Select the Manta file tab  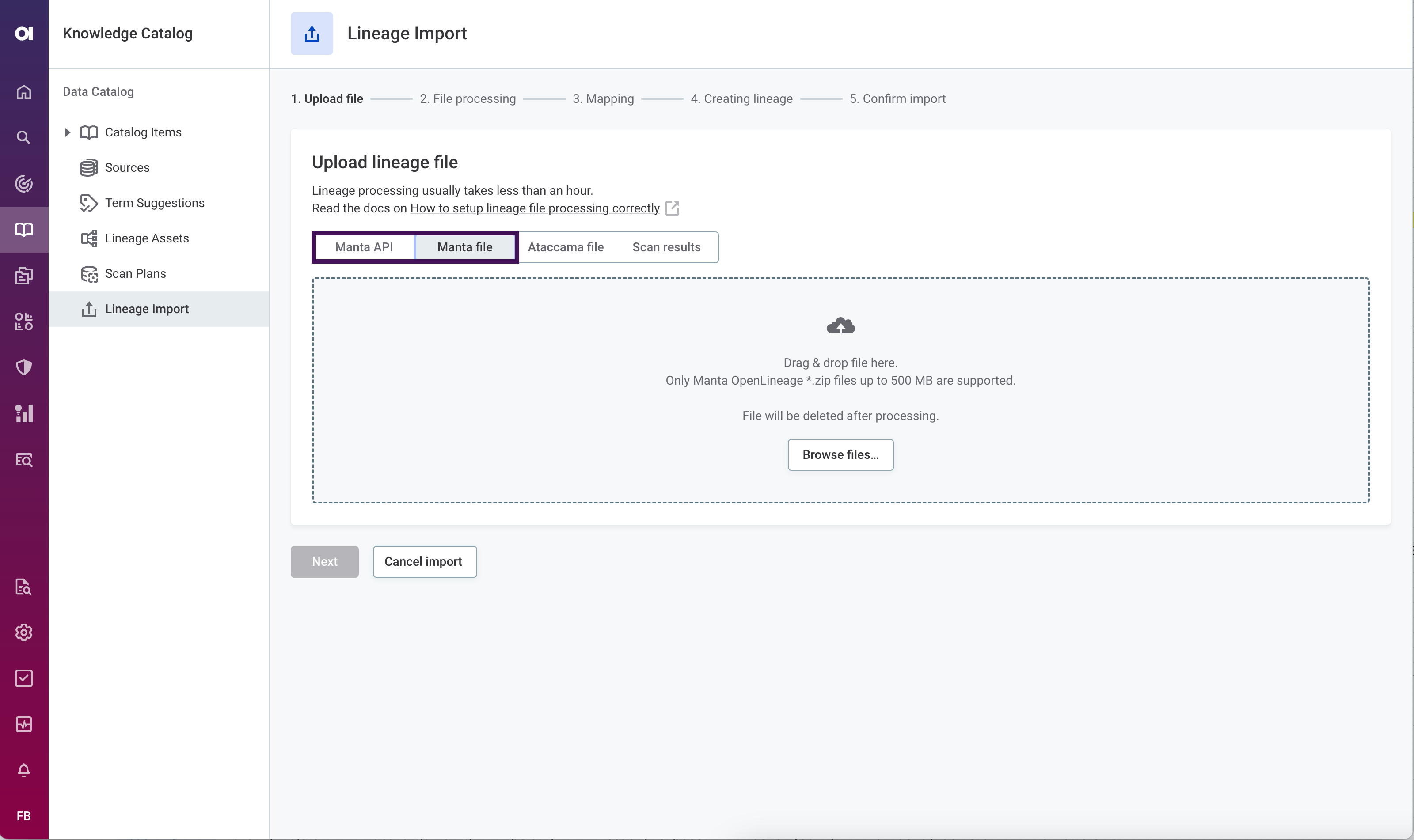click(465, 247)
